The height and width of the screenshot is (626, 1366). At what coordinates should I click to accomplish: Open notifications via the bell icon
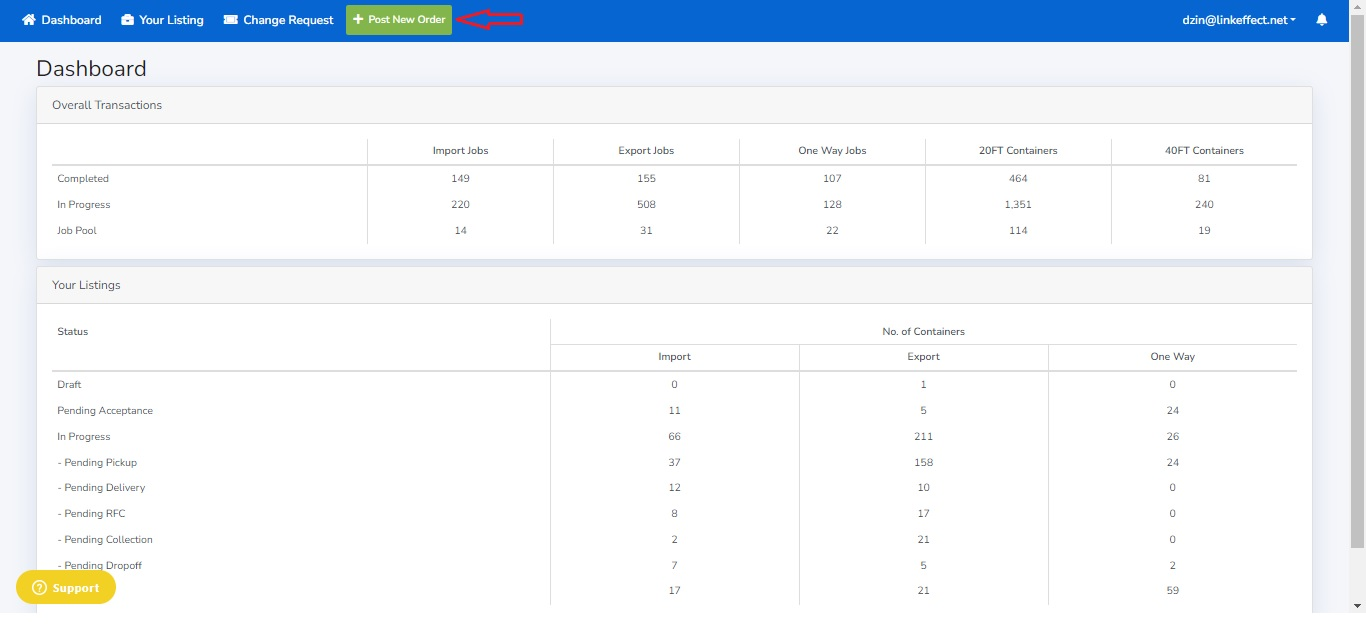(x=1322, y=20)
